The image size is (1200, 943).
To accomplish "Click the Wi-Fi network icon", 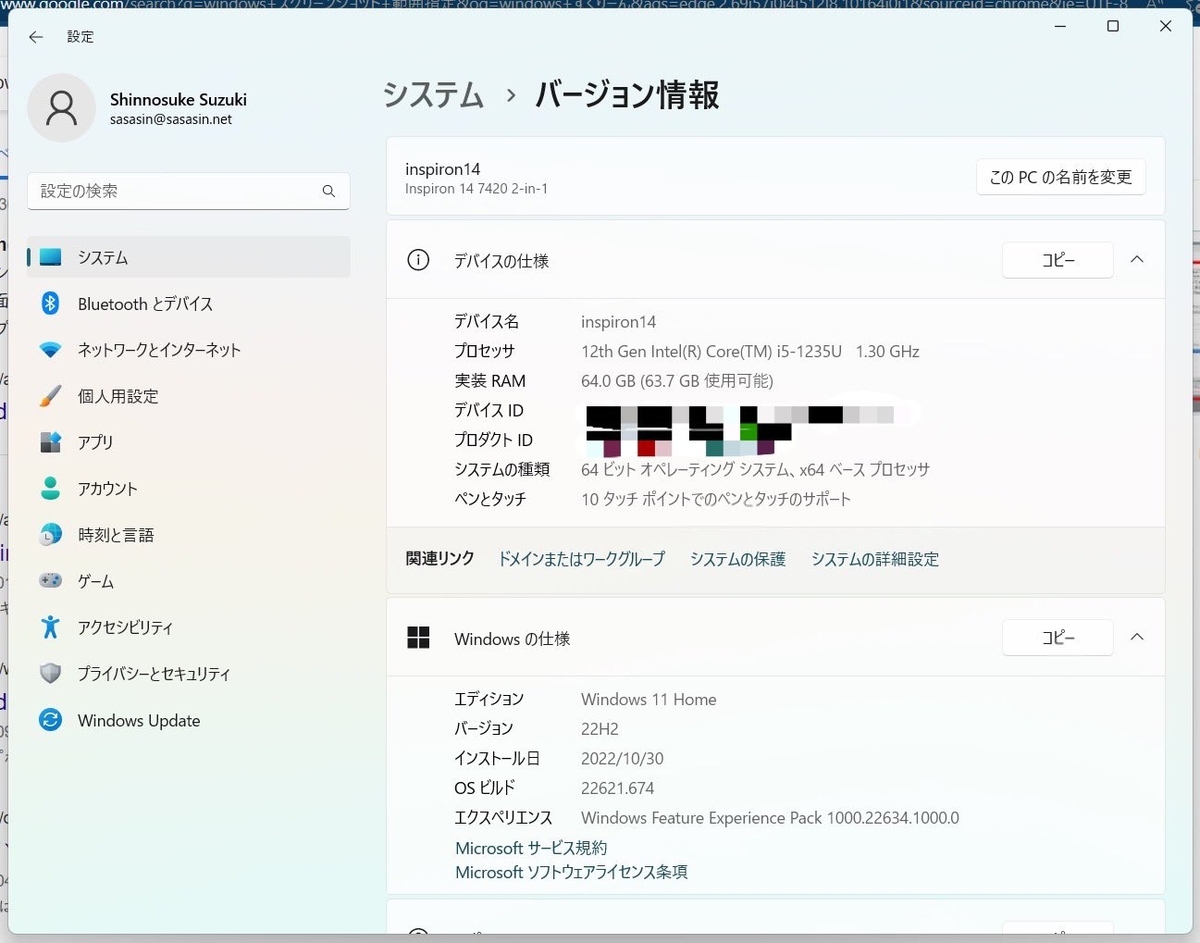I will (51, 350).
